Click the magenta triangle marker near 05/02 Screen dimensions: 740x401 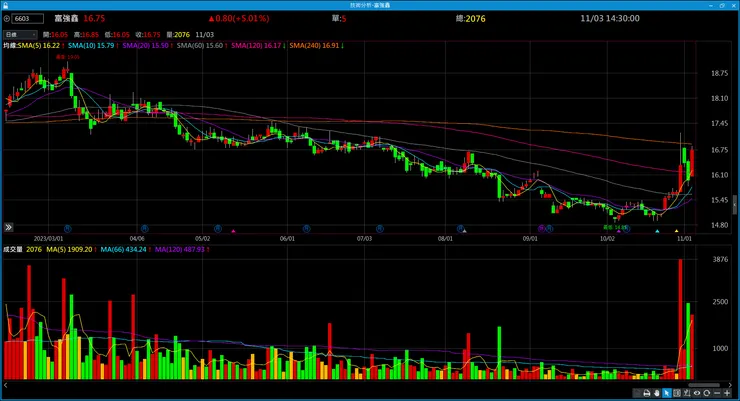(233, 231)
